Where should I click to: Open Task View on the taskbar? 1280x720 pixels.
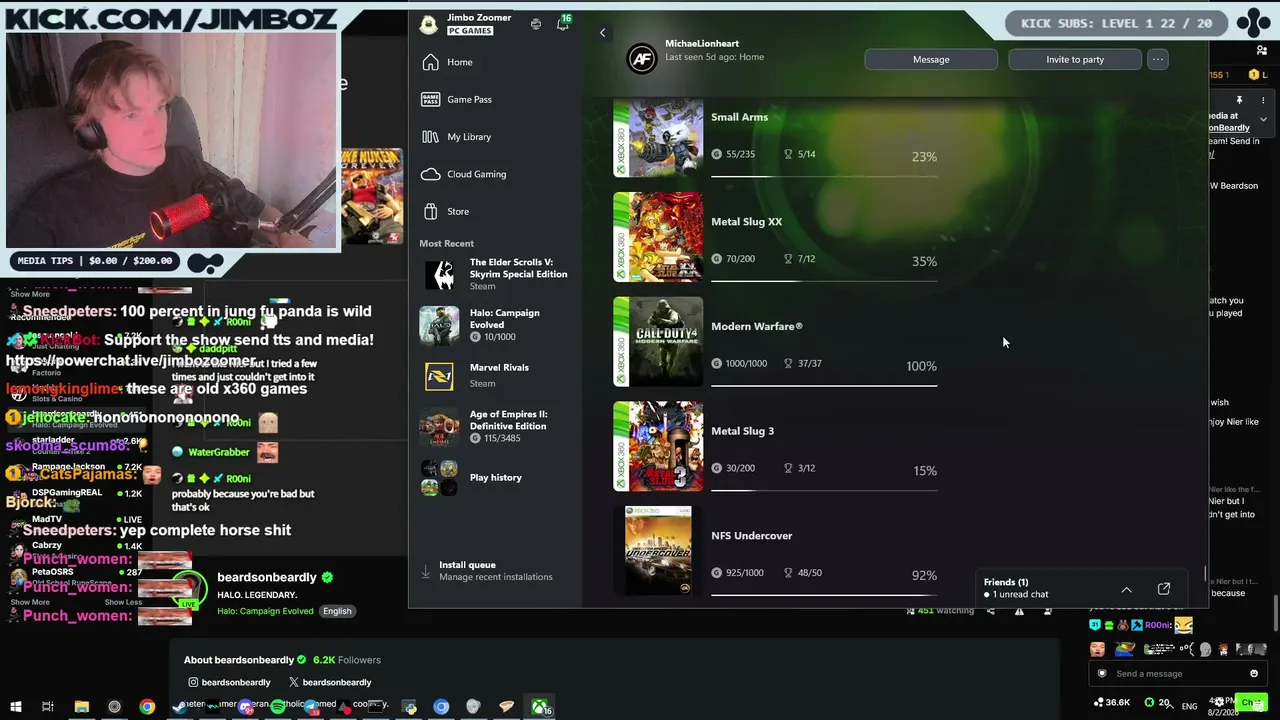47,706
